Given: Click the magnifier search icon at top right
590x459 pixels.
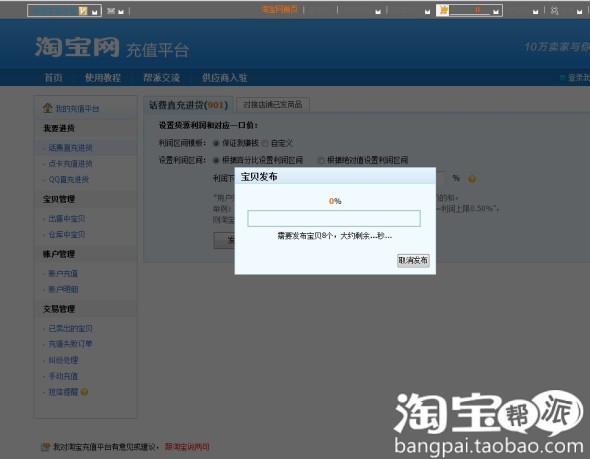Looking at the screenshot, I should coord(555,11).
